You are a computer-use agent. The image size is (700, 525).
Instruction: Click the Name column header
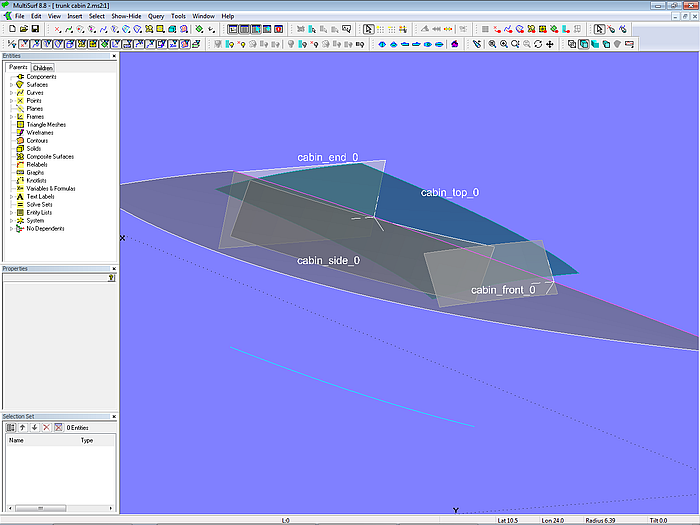(x=17, y=440)
